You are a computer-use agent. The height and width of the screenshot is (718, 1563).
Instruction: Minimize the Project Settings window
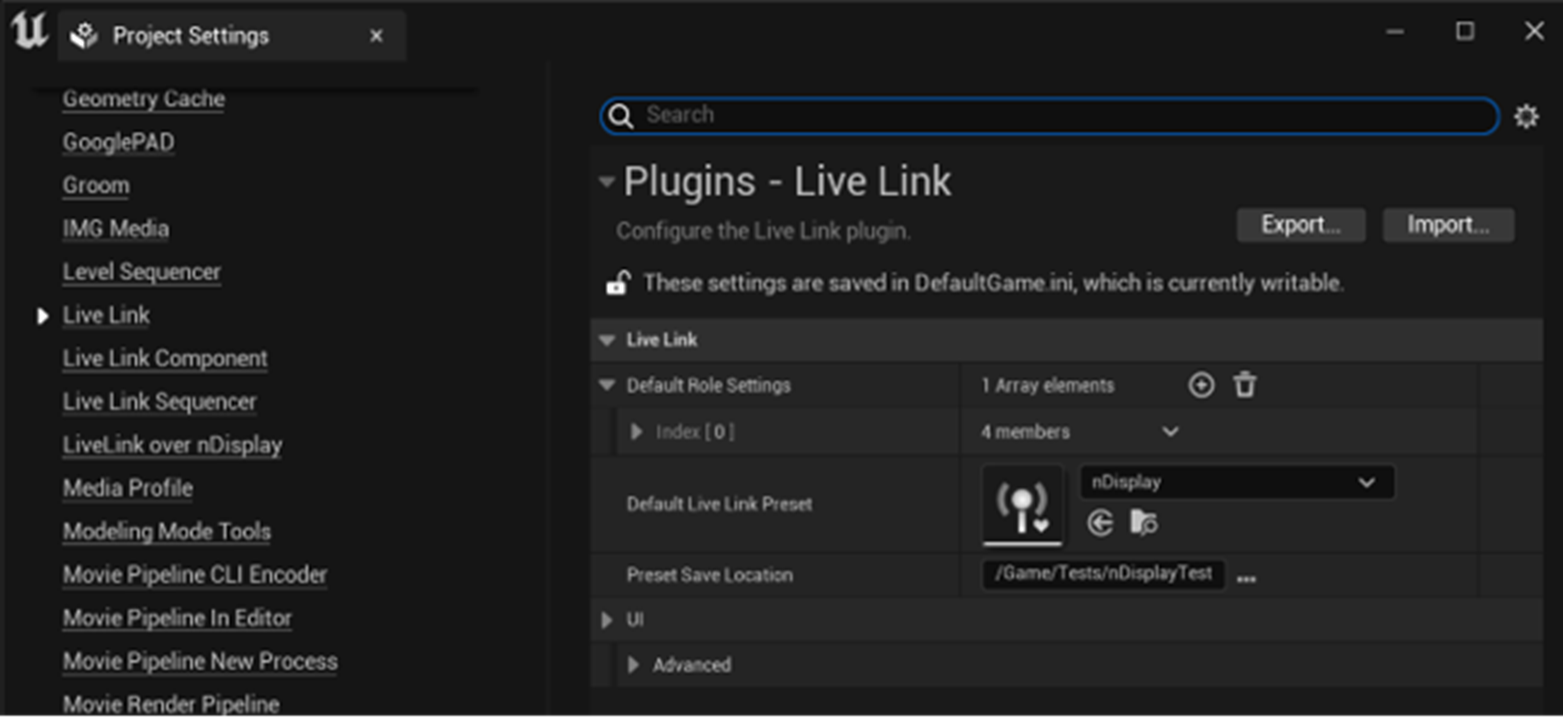1395,32
